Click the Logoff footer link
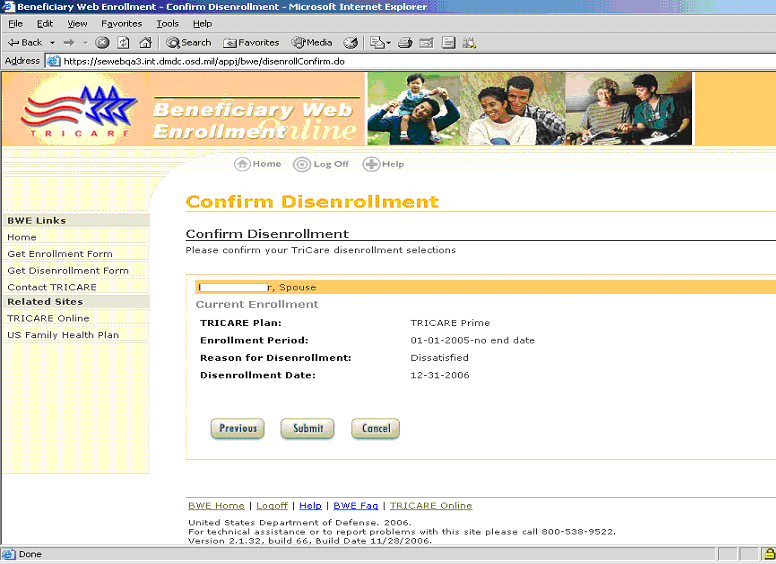 pyautogui.click(x=272, y=506)
